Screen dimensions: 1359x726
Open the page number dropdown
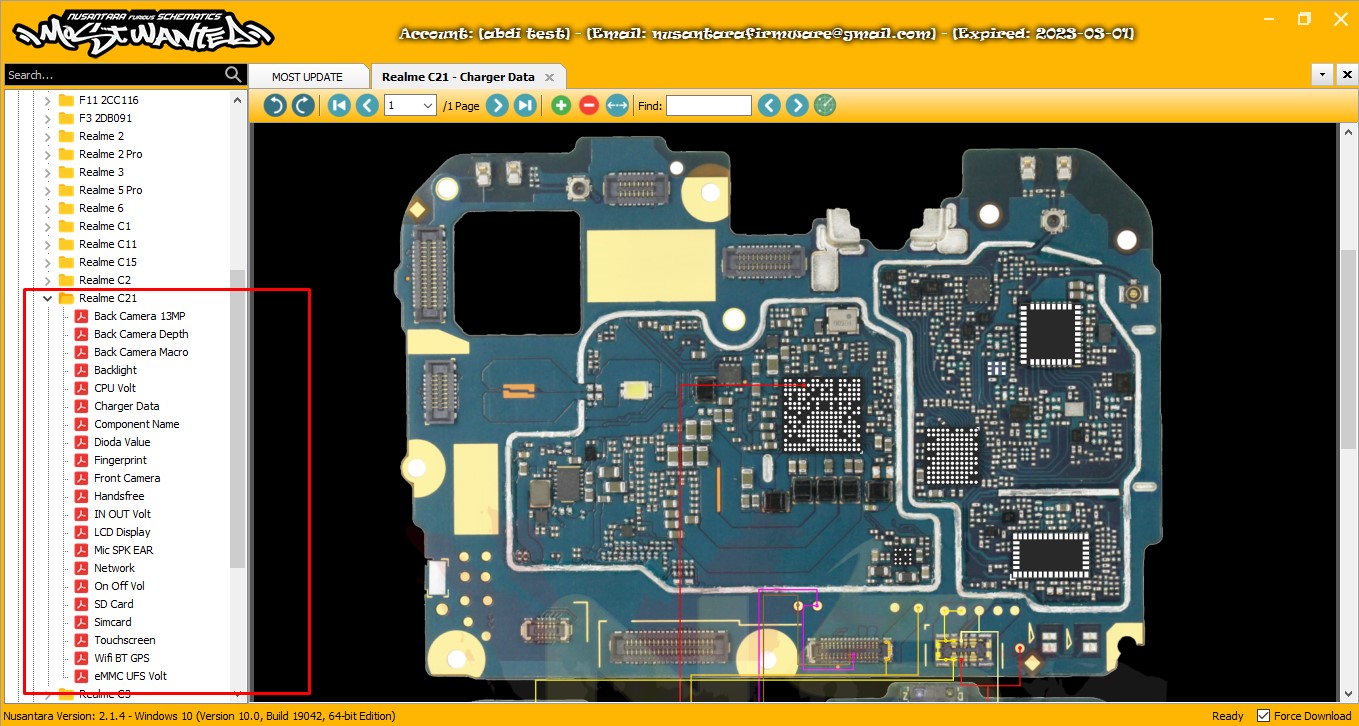click(429, 105)
